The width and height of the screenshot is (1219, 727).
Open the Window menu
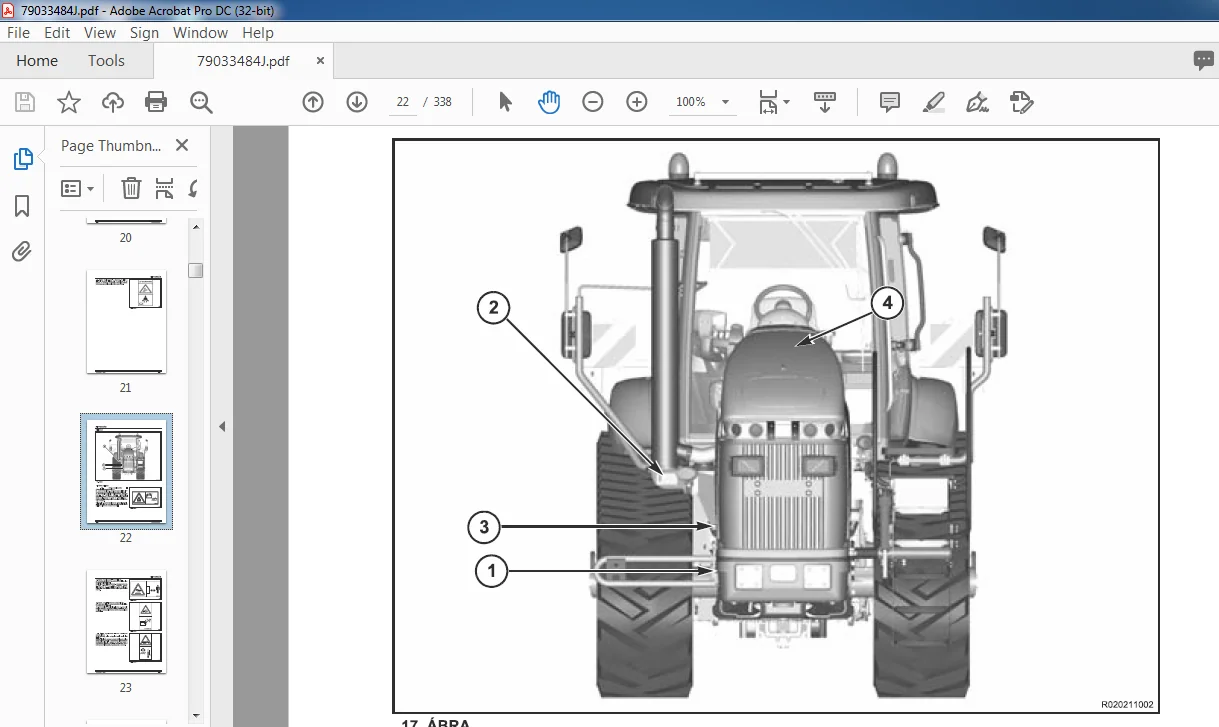point(201,32)
